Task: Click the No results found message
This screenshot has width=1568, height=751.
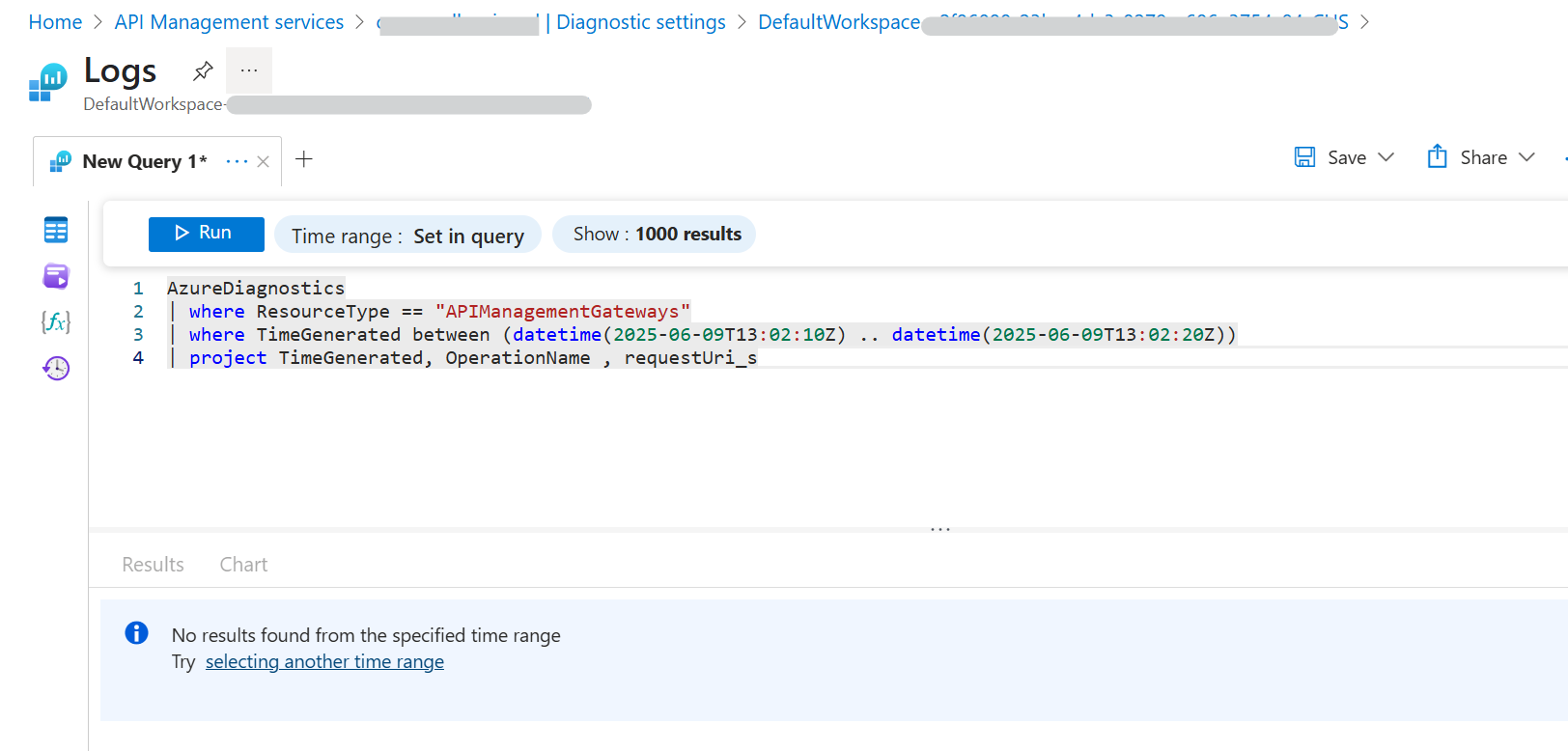Action: (x=366, y=635)
